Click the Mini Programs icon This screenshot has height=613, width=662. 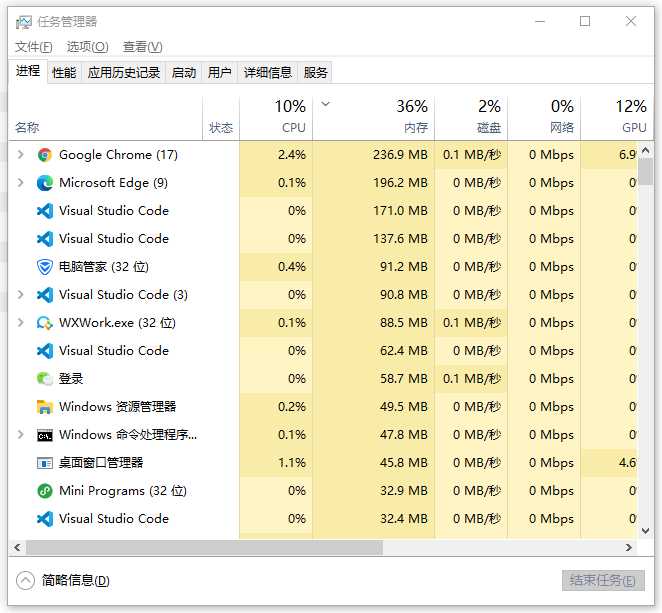click(45, 491)
